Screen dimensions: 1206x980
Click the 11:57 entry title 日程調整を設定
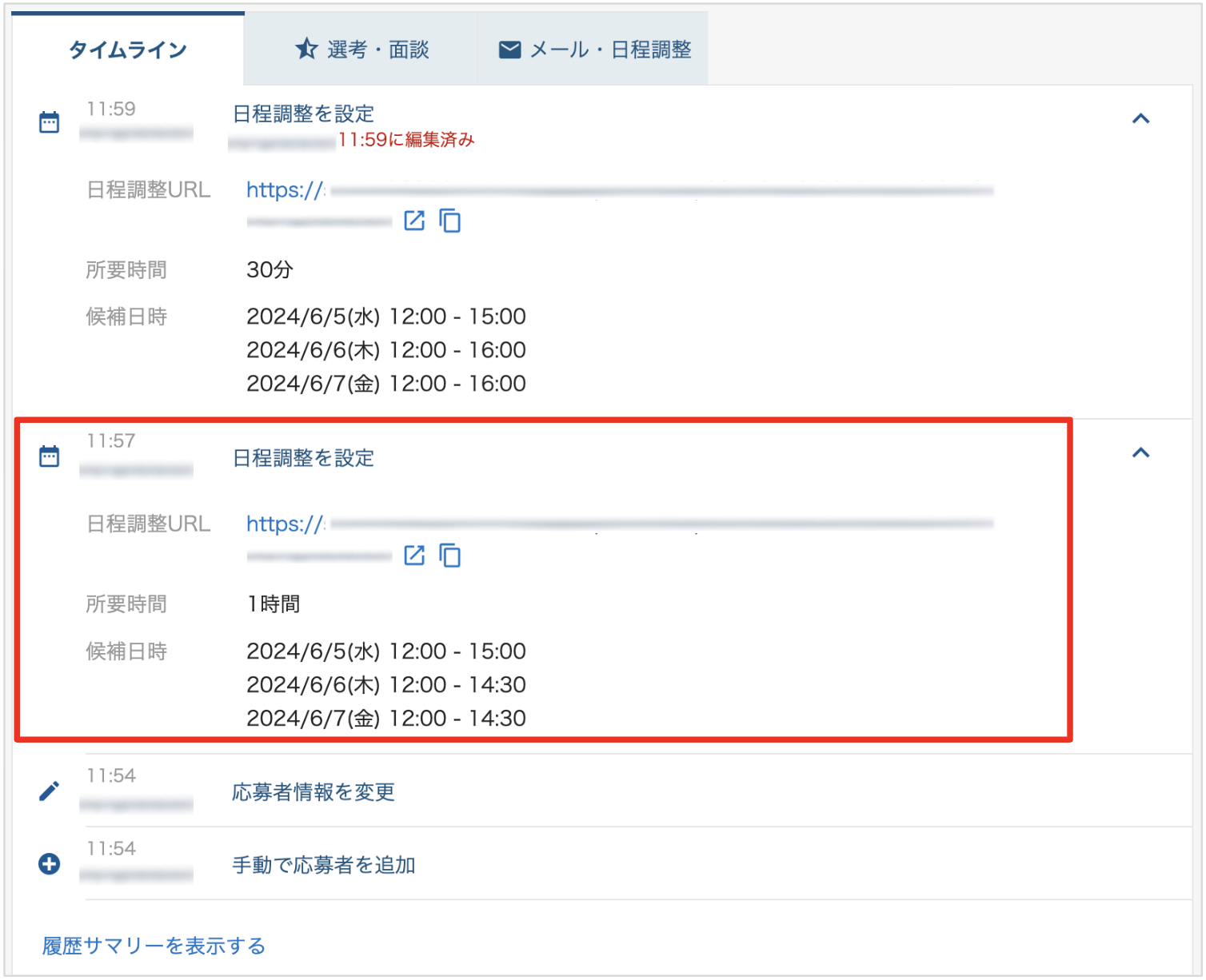(x=304, y=458)
